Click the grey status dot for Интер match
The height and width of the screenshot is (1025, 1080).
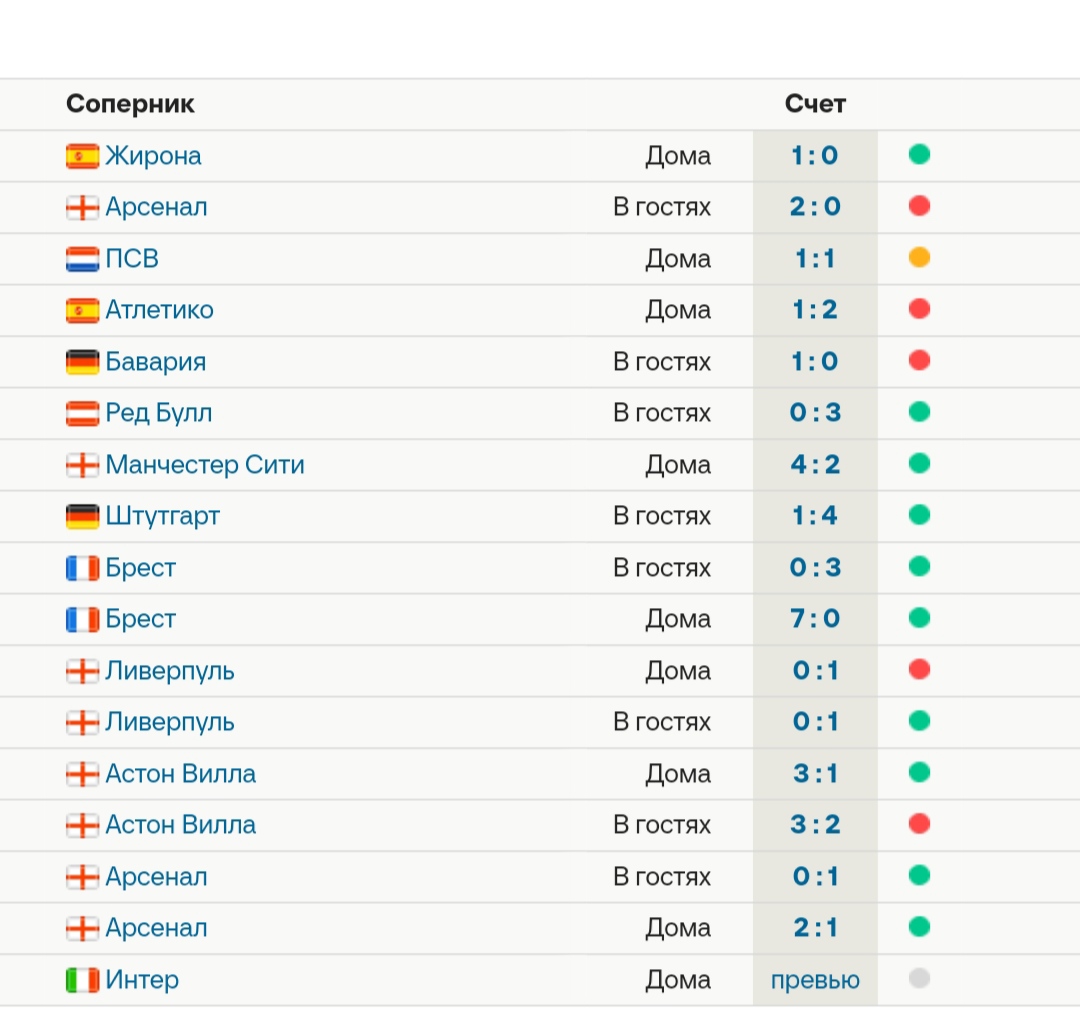coord(919,978)
